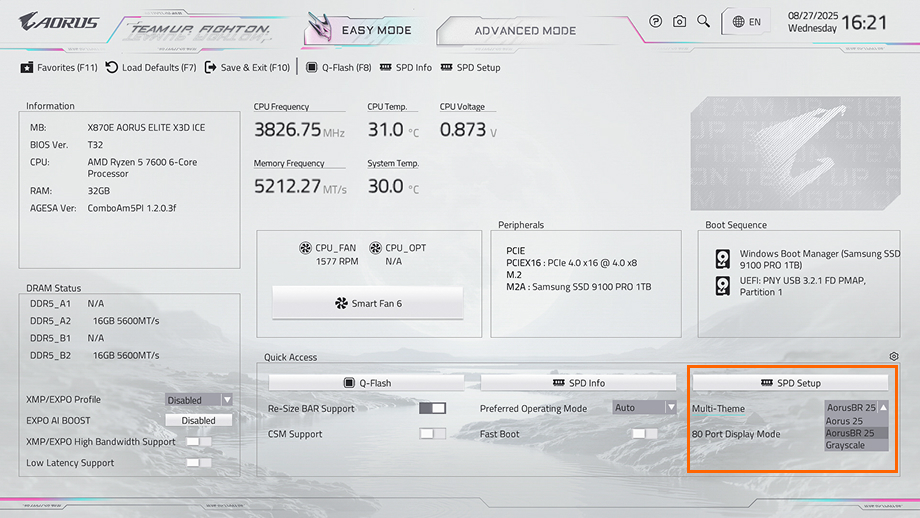Screen dimensions: 920x518
Task: Toggle Re-Size BAR Support switch
Action: pyautogui.click(x=432, y=408)
